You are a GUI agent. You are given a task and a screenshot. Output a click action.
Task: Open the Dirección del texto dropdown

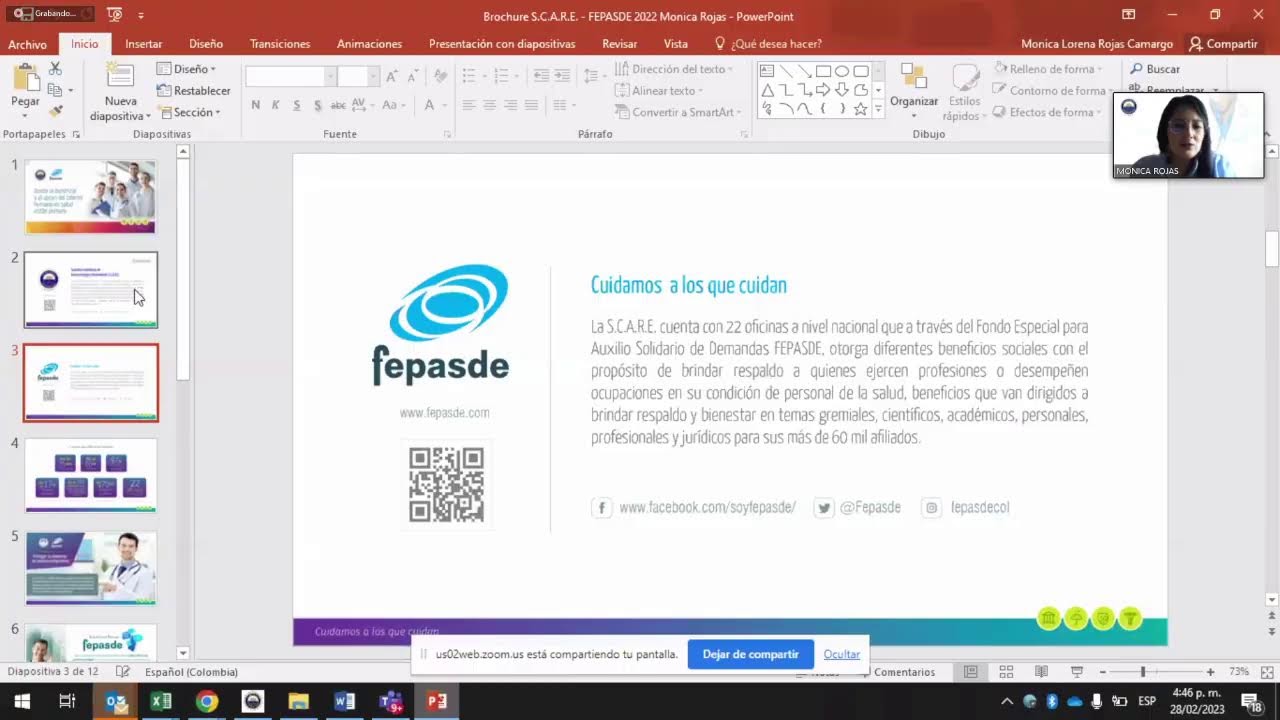[x=674, y=69]
